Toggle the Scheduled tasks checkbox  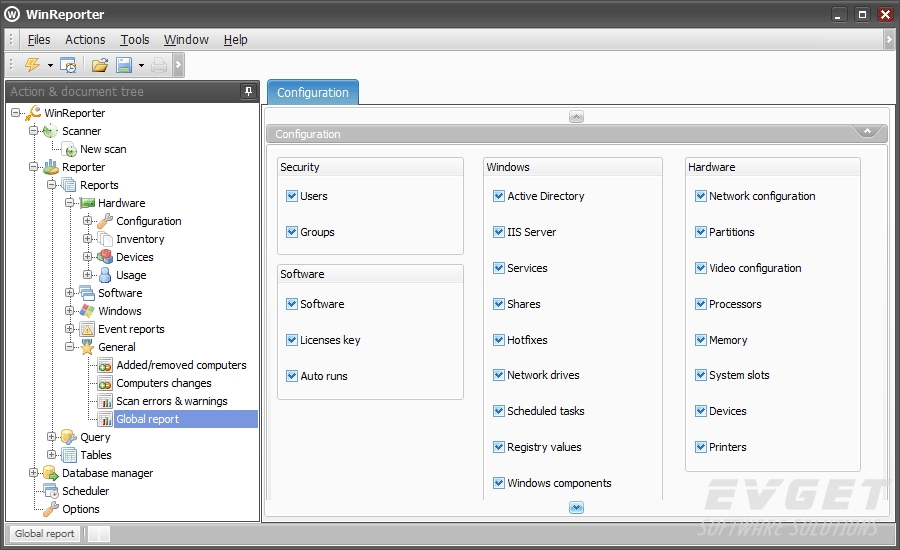tap(499, 411)
